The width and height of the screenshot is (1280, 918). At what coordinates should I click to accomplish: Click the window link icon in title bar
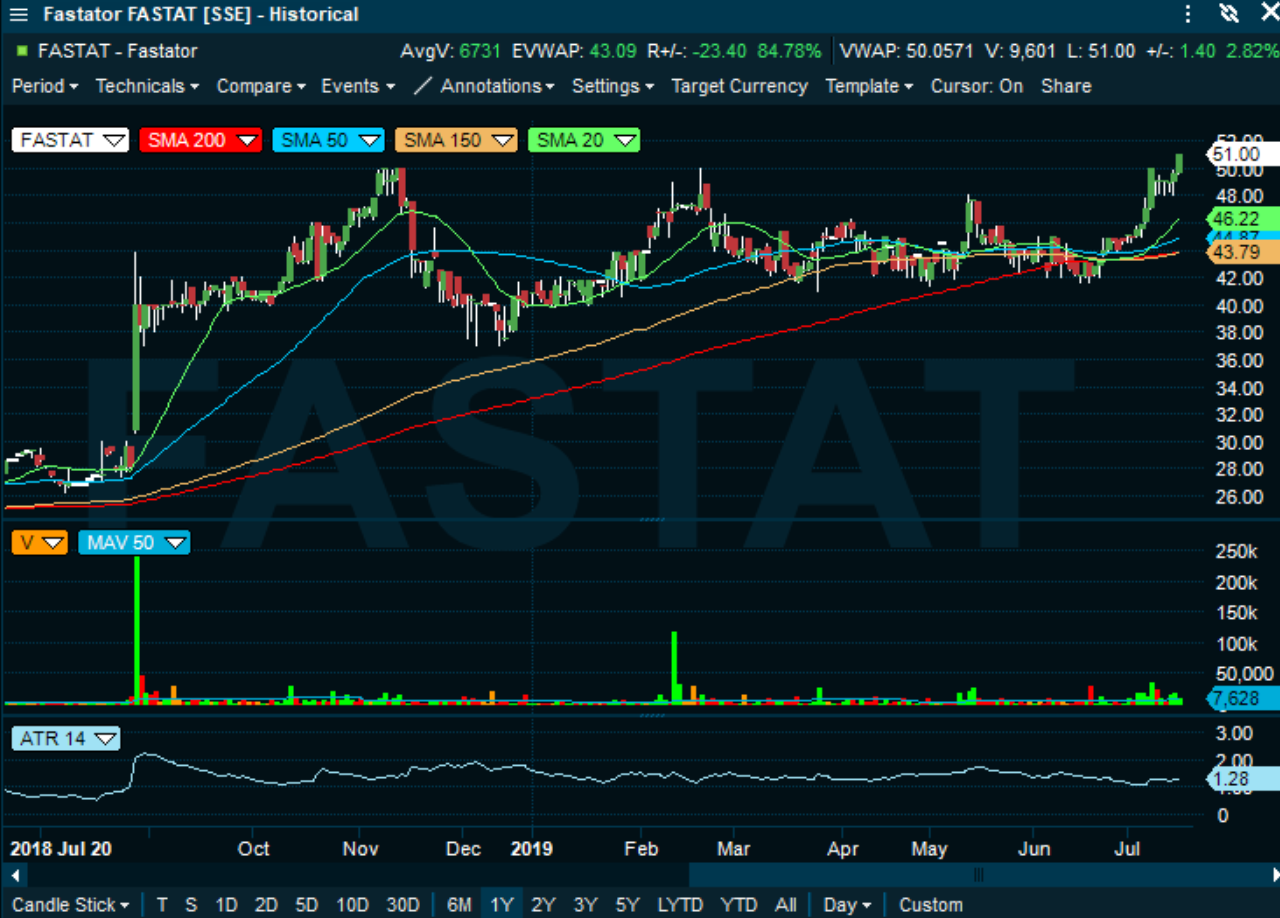(1229, 14)
